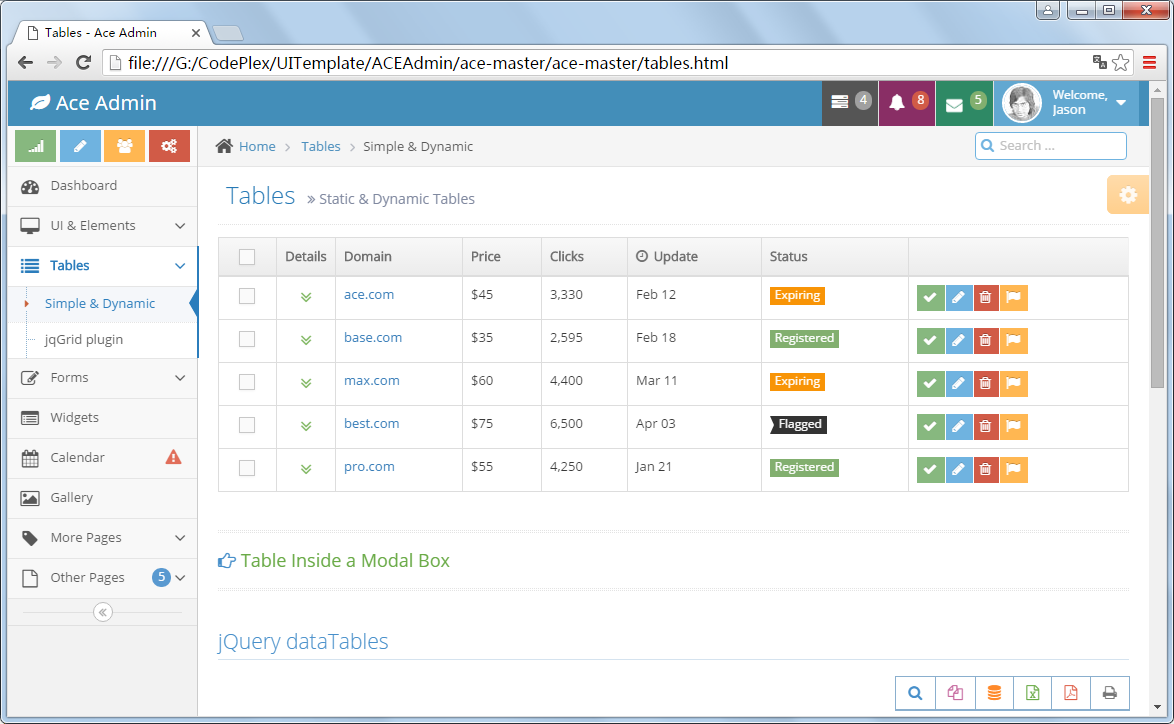Click the green signal chart shortcut button
The image size is (1174, 724).
(36, 146)
